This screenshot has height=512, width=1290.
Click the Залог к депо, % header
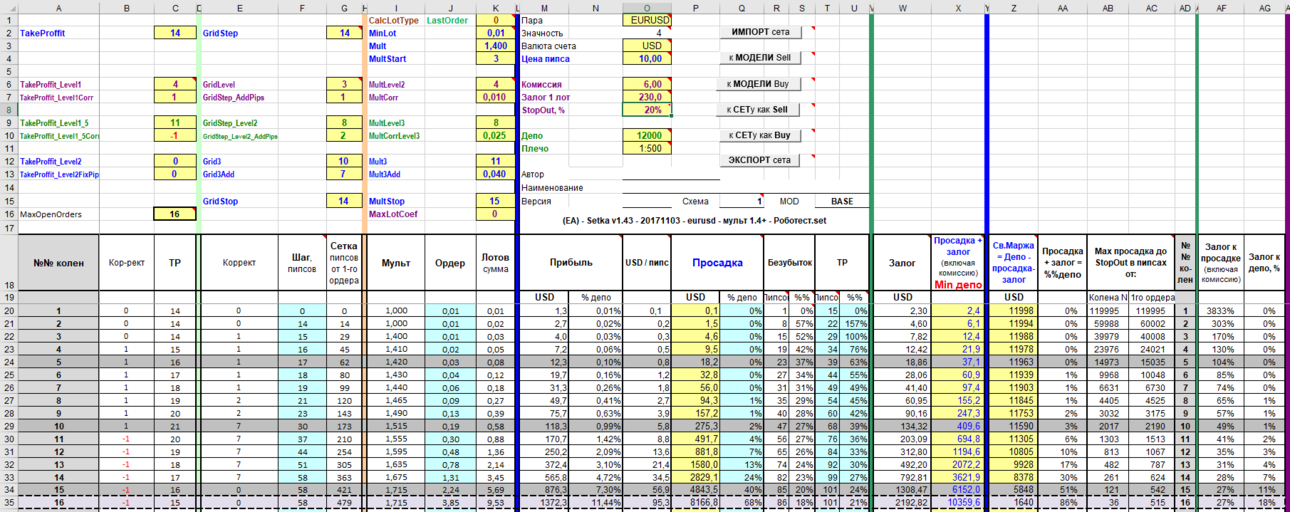1265,263
